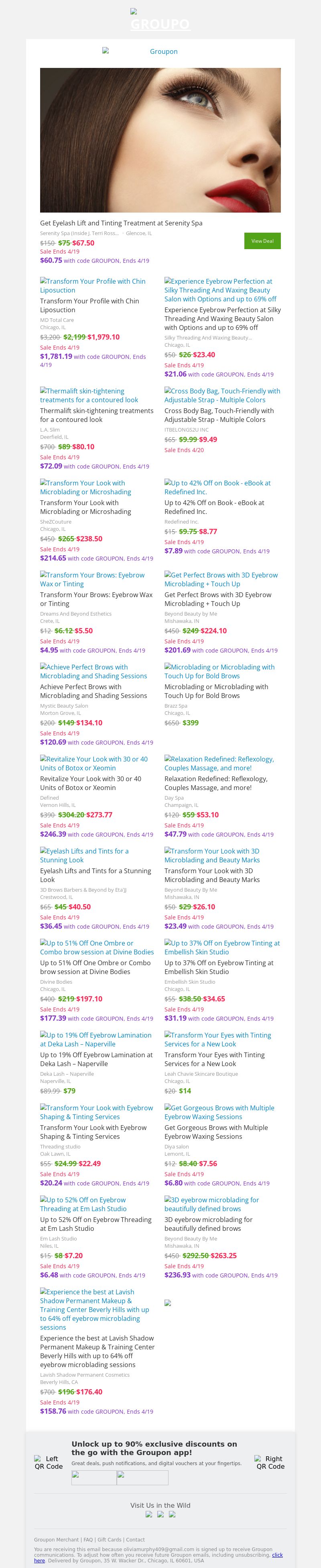This screenshot has height=1568, width=321.
Task: Open the eyelash lift hero photo
Action: click(x=160, y=140)
